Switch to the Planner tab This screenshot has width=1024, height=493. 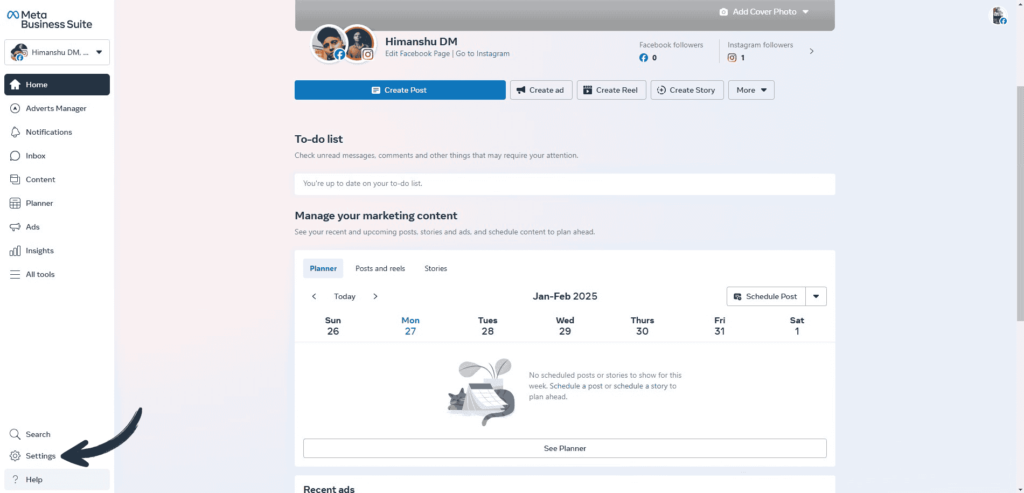coord(323,268)
